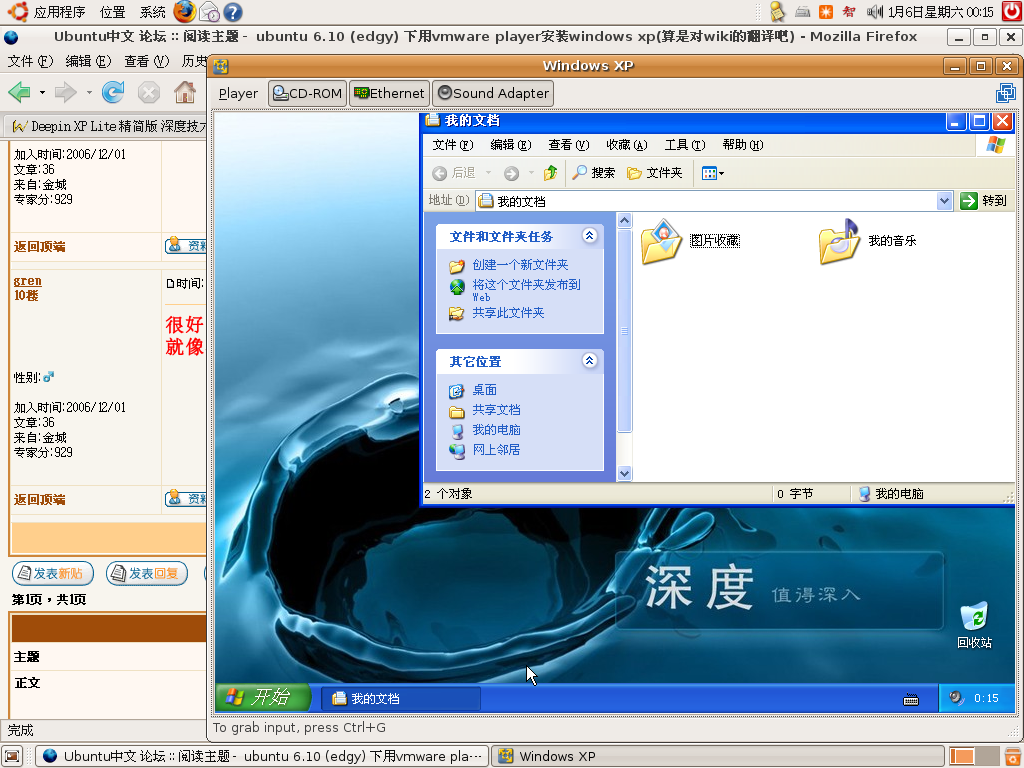Open the 编辑 menu in 我的文档 window
Image resolution: width=1024 pixels, height=768 pixels.
coord(511,145)
